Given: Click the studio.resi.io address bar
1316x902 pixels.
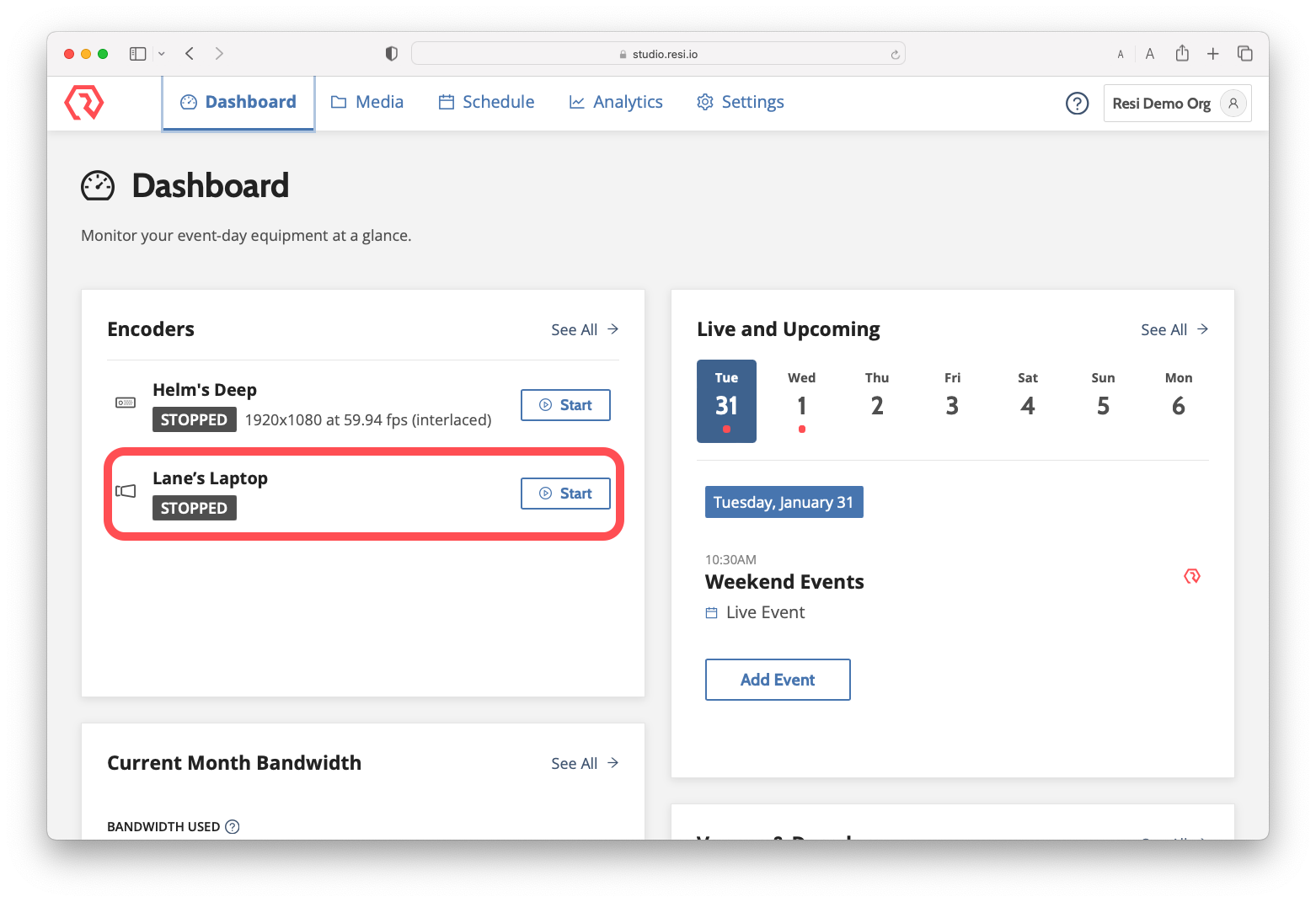Looking at the screenshot, I should [x=657, y=54].
